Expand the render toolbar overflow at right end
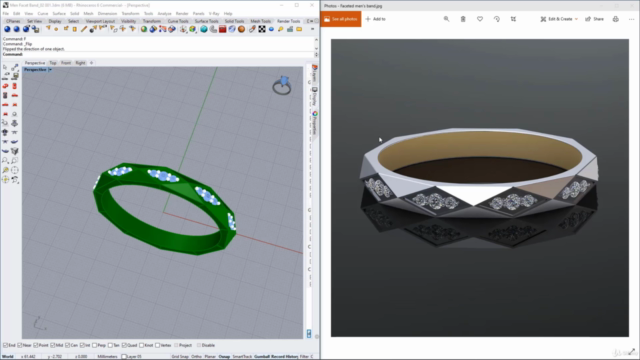The image size is (640, 360). 312,29
